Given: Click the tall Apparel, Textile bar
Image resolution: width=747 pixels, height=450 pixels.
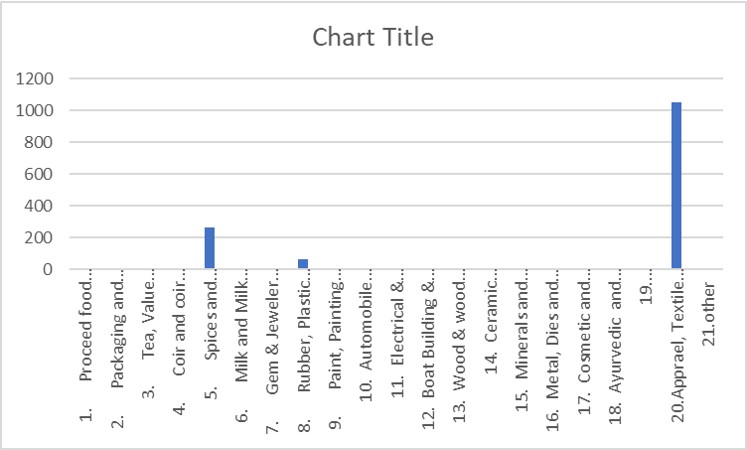Looking at the screenshot, I should pyautogui.click(x=676, y=185).
